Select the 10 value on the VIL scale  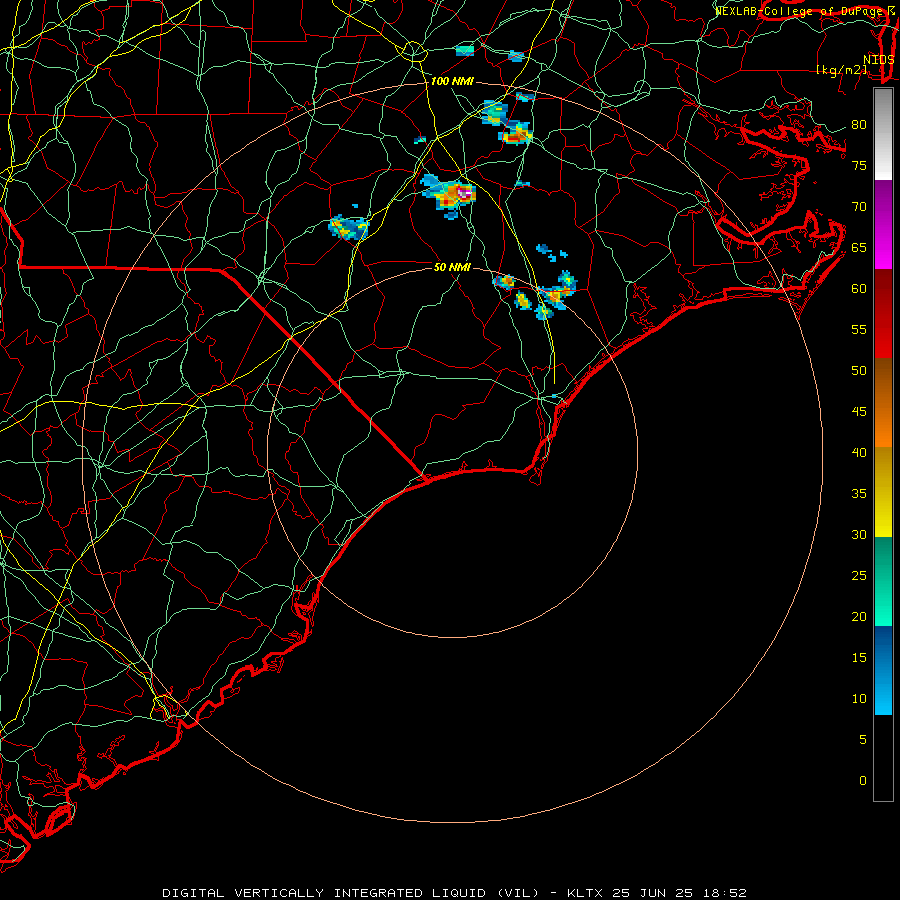tap(859, 699)
